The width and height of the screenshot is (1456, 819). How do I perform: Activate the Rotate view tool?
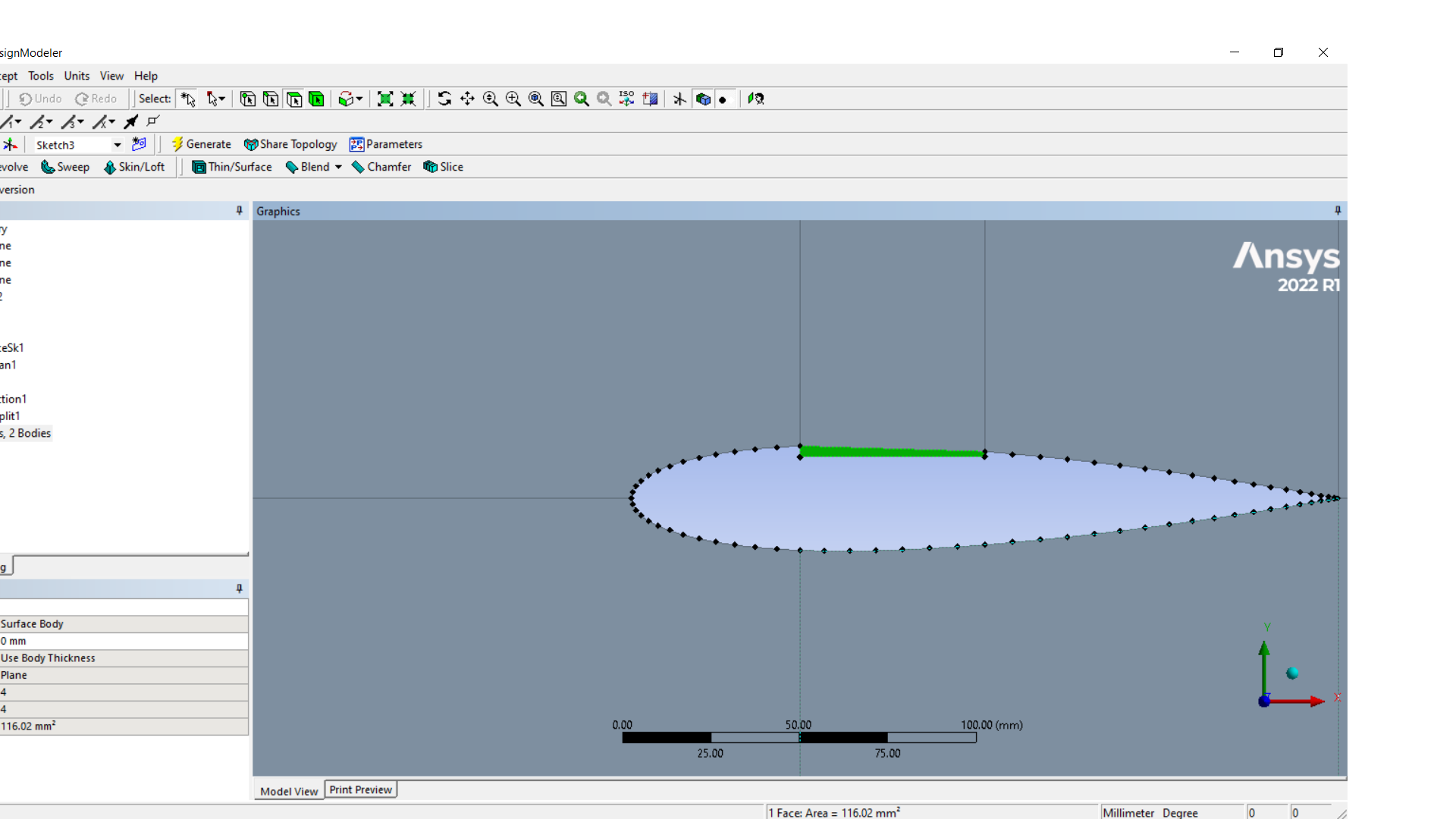click(444, 99)
